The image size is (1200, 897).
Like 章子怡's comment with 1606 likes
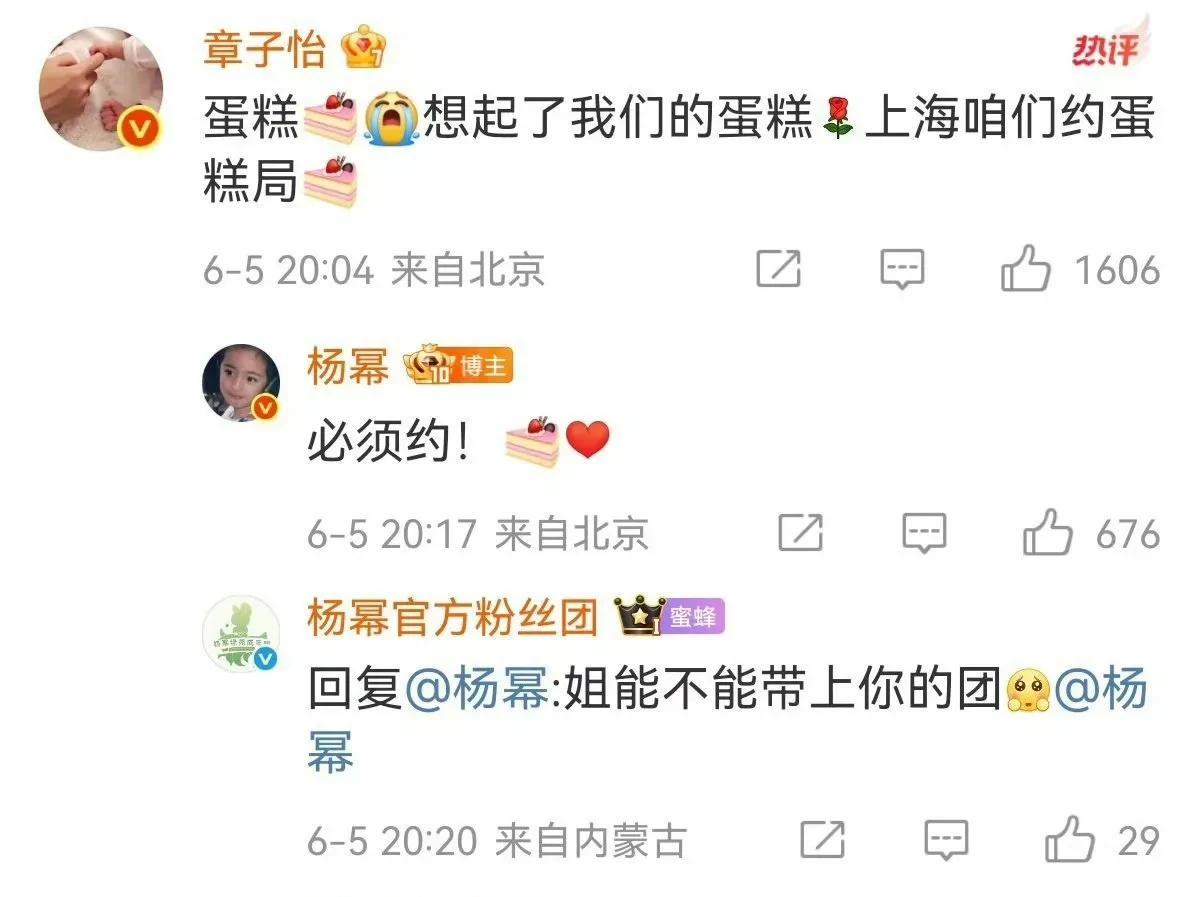[1025, 269]
